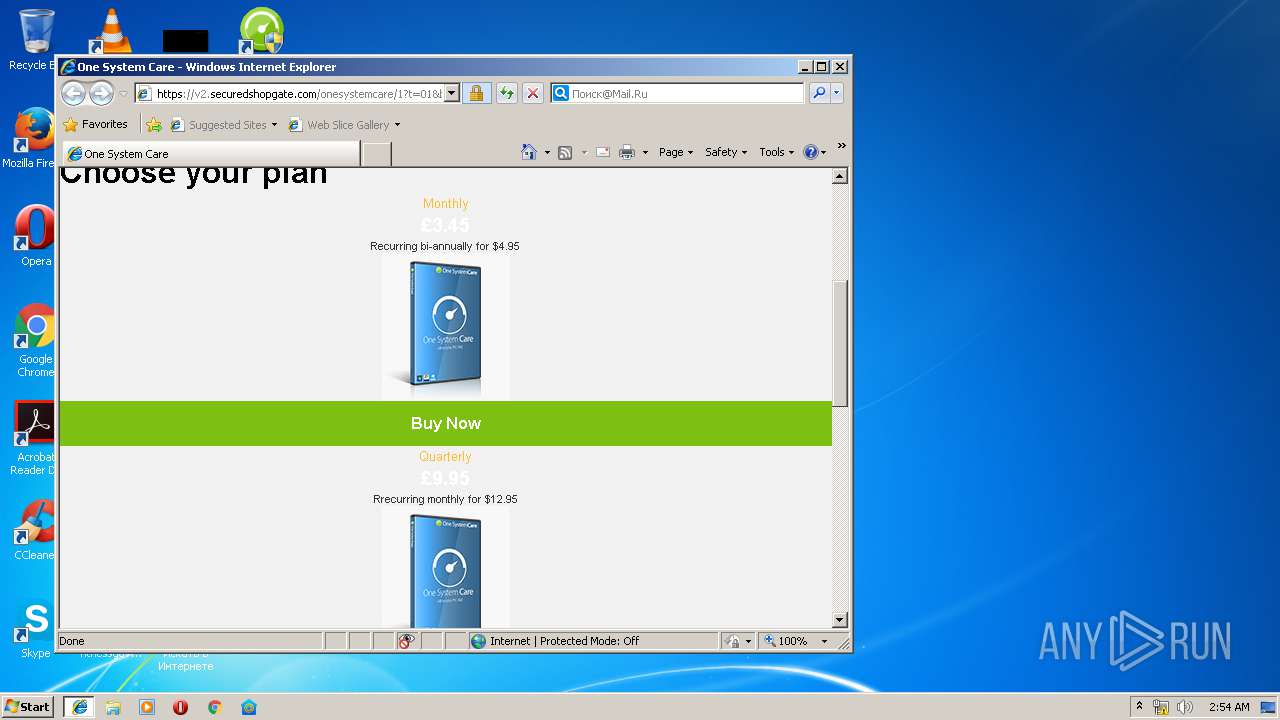The image size is (1280, 720).
Task: Click Internet Explorer taskbar button
Action: pyautogui.click(x=80, y=707)
